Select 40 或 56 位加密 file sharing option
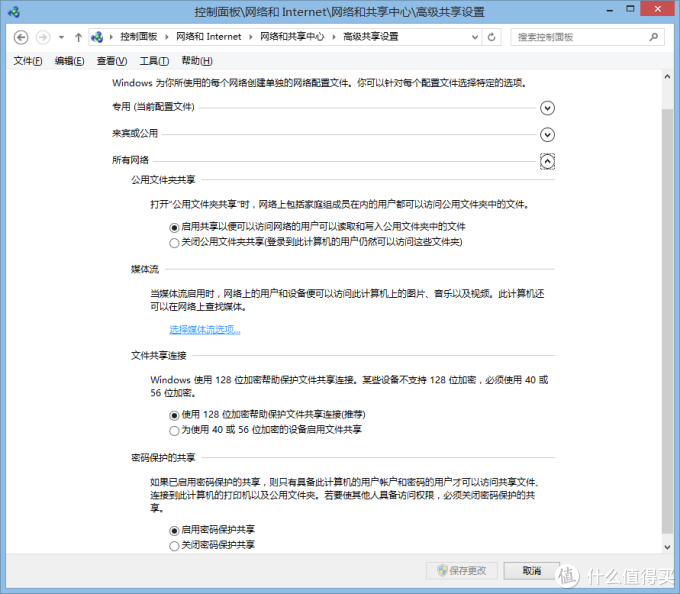The width and height of the screenshot is (680, 594). coord(174,431)
